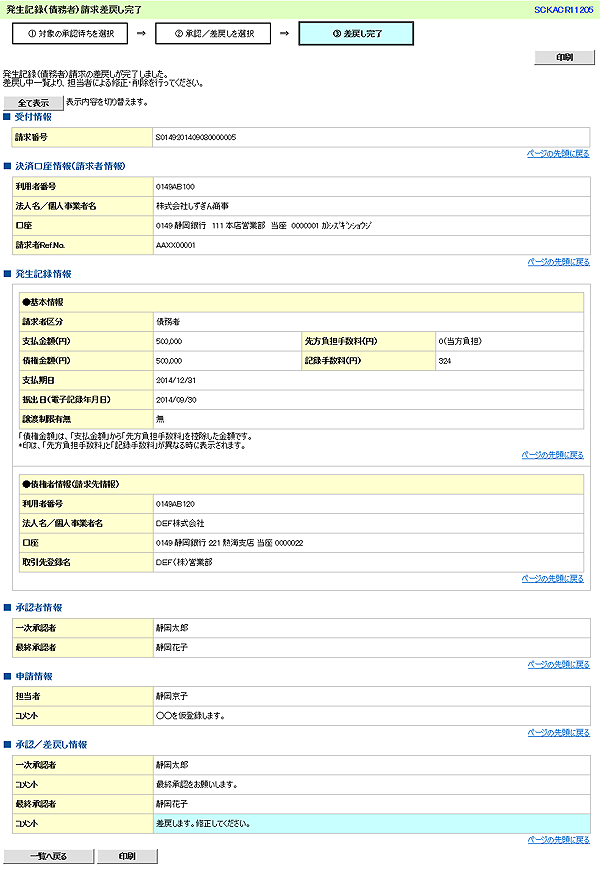Click creditor name DEF株式会社
Image resolution: width=600 pixels, height=872 pixels.
[x=180, y=523]
